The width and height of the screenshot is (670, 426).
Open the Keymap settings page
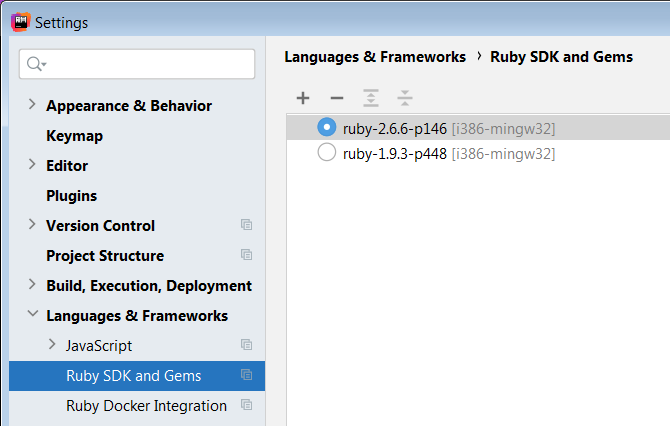coord(74,136)
